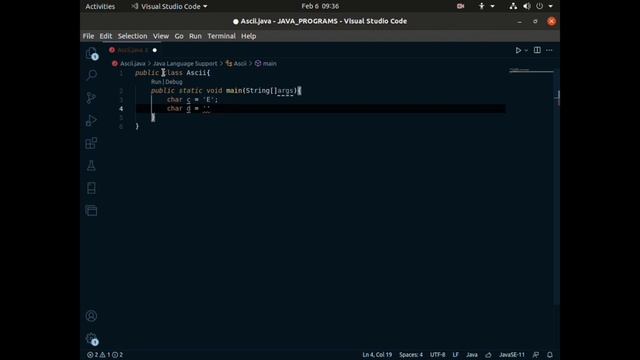
Task: Open the View menu
Action: click(161, 36)
